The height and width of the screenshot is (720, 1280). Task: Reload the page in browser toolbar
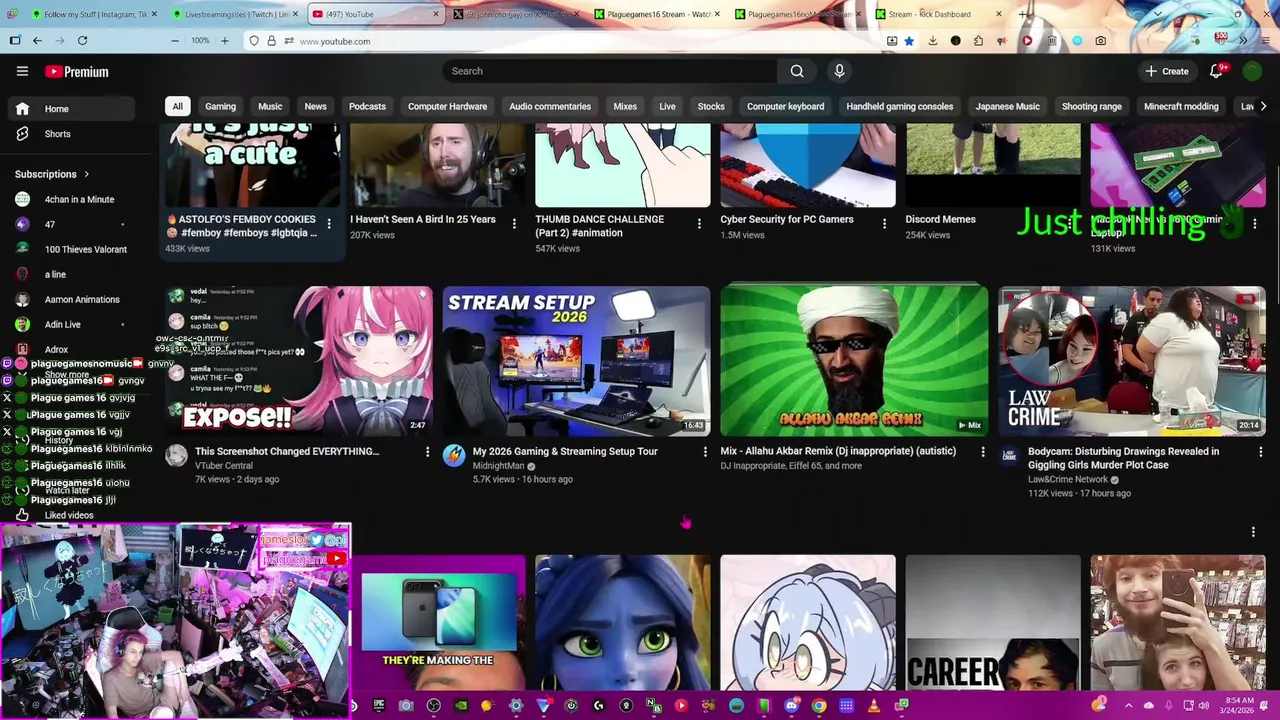click(82, 41)
